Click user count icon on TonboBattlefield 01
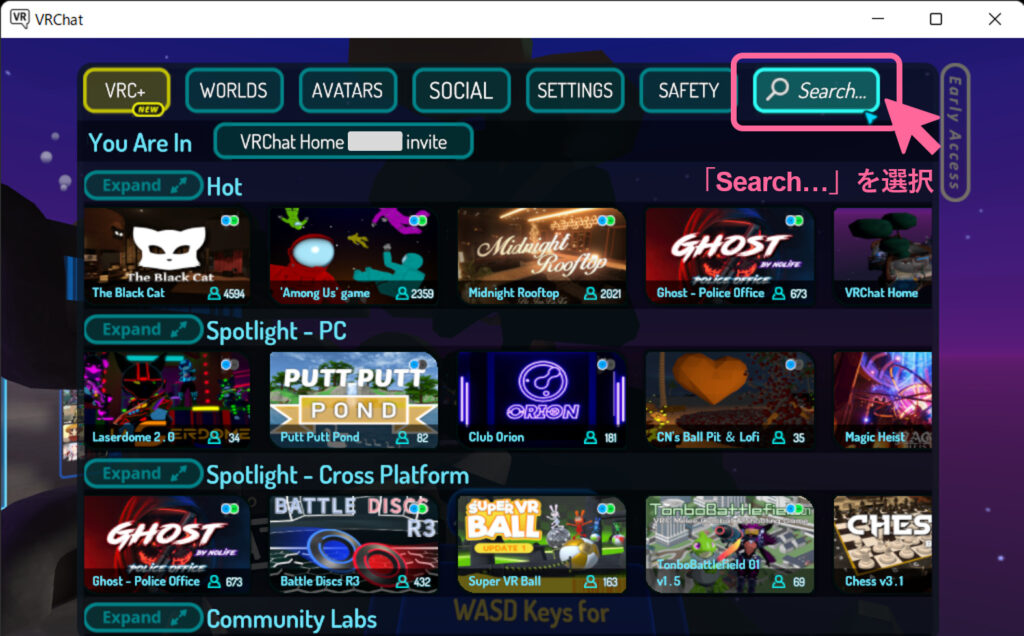The width and height of the screenshot is (1024, 636). [778, 581]
